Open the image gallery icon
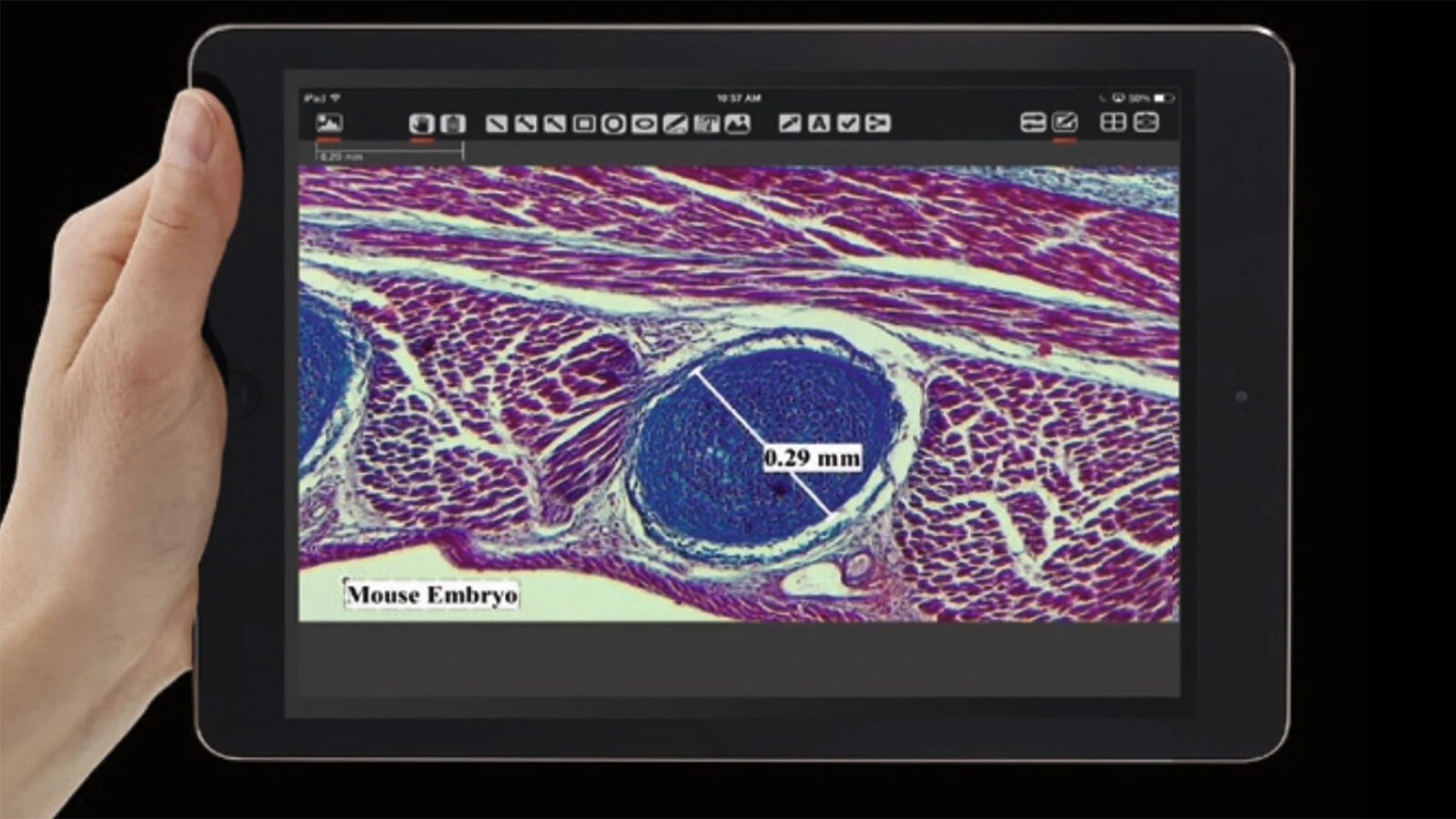 click(329, 123)
